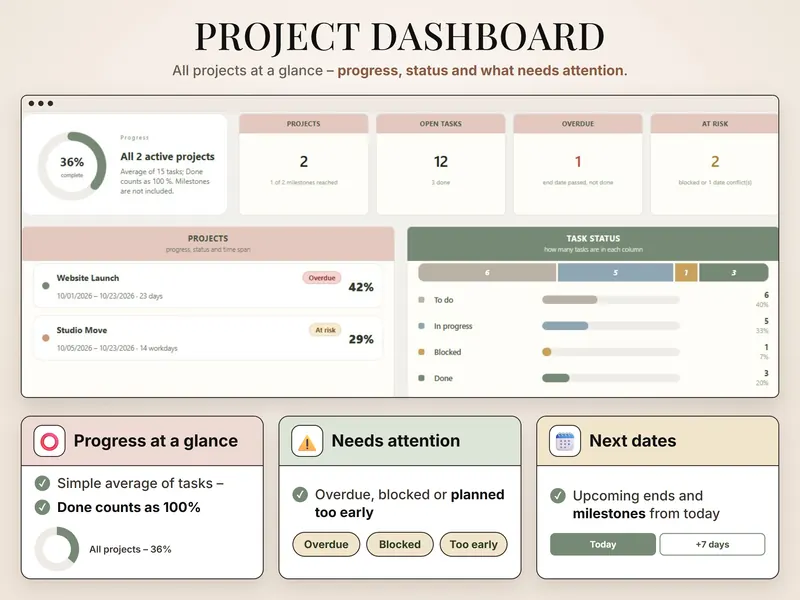
Task: Open the Website Launch project row
Action: click(208, 286)
